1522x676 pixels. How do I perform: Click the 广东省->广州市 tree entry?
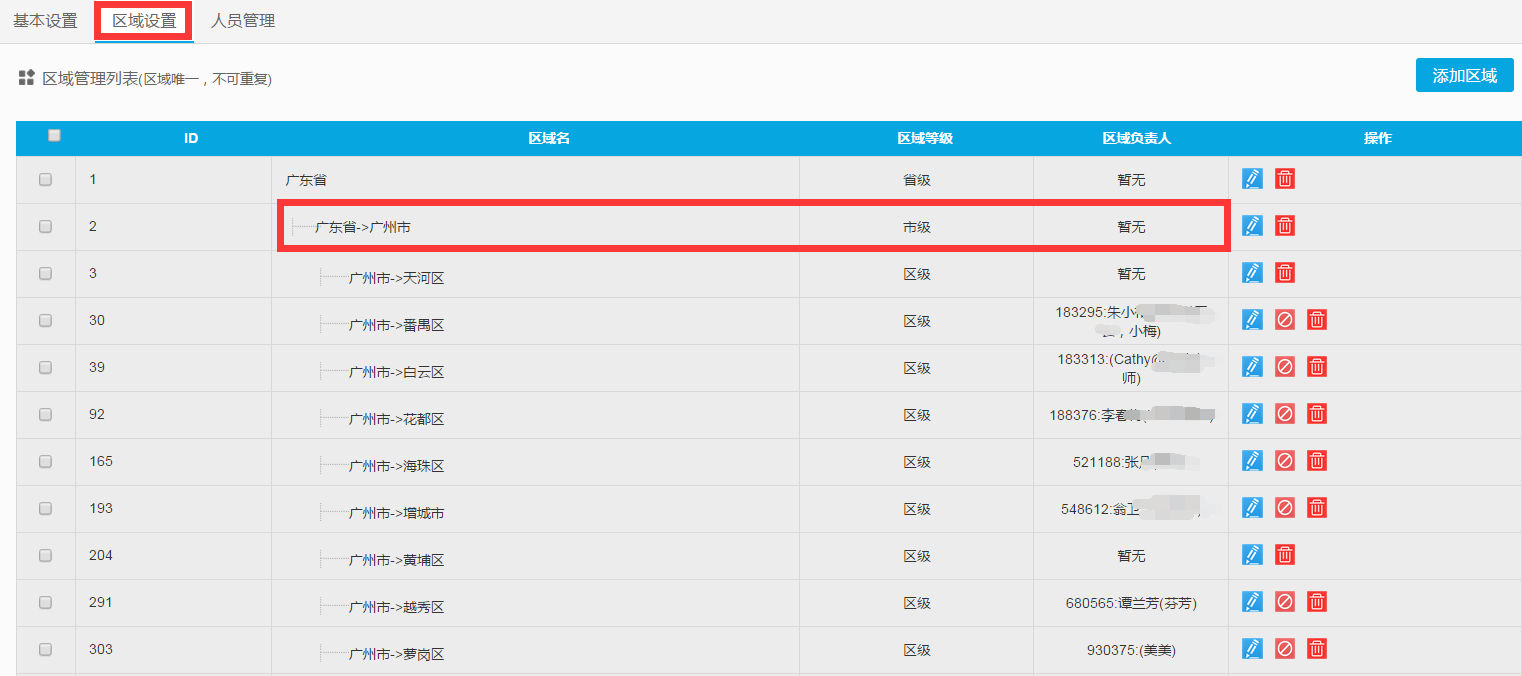(362, 228)
